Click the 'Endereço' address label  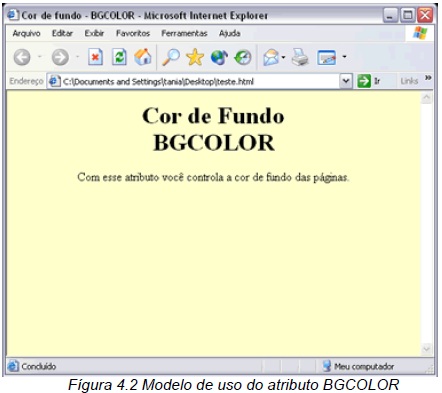point(26,81)
